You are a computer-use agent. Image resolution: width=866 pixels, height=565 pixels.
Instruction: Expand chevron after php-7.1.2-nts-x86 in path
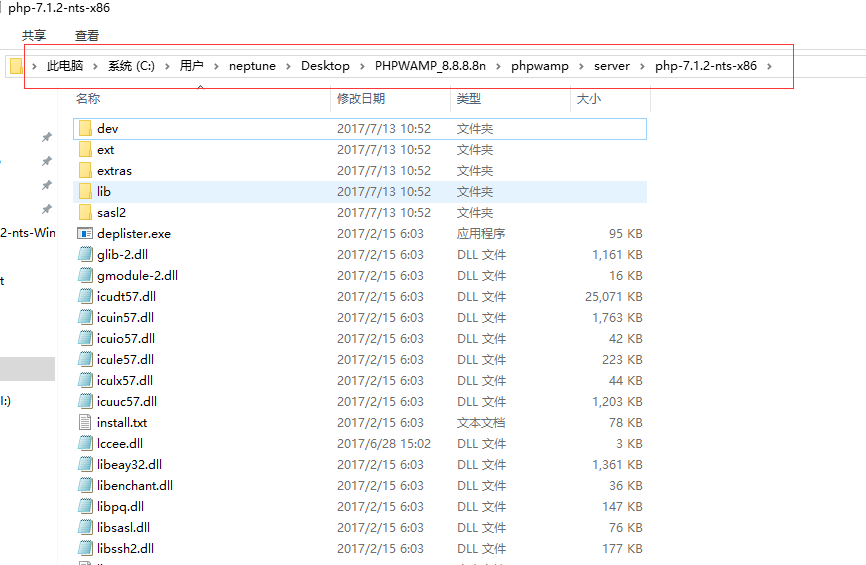(769, 66)
